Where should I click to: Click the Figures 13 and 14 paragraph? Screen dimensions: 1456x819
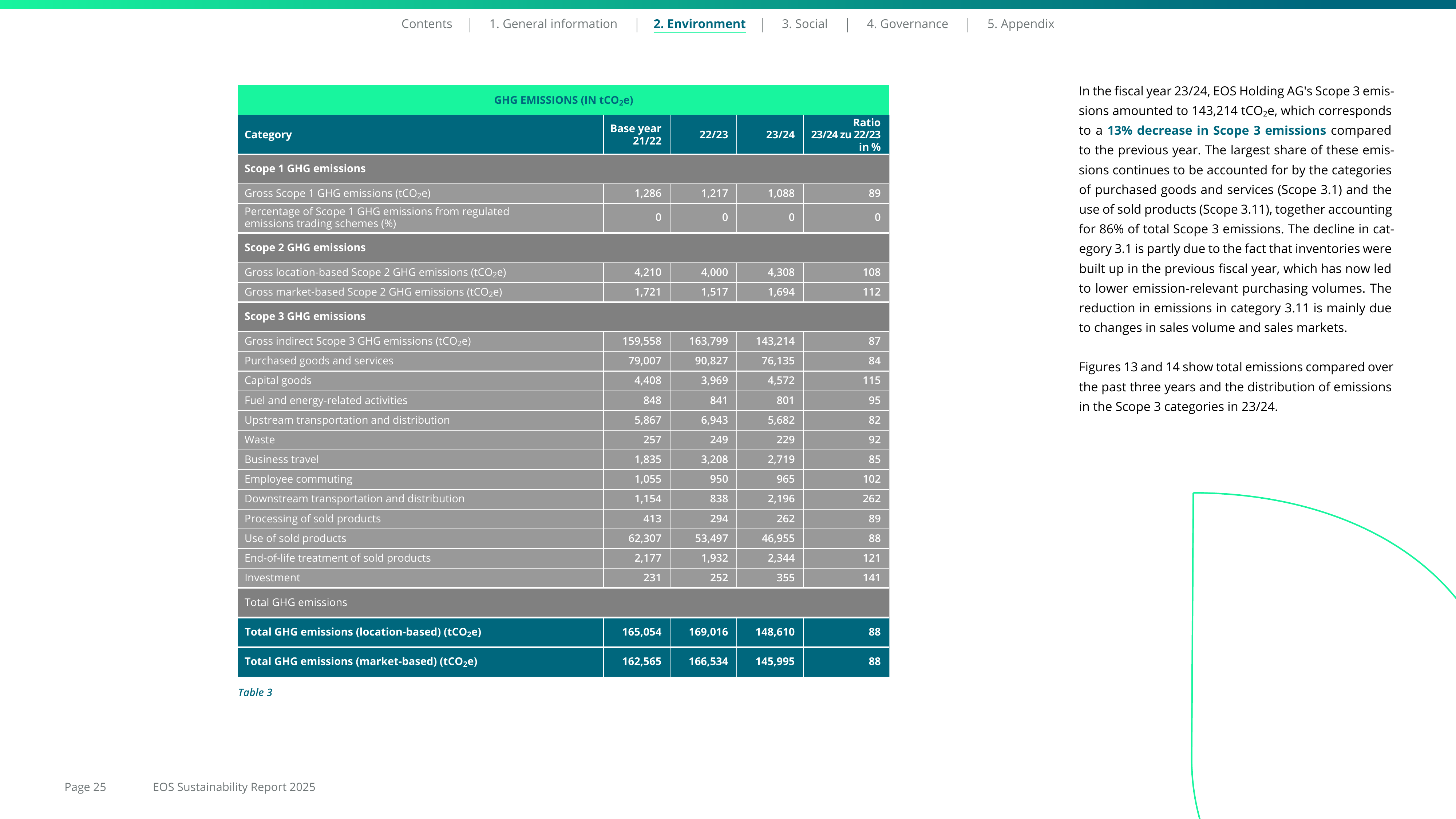click(1235, 387)
